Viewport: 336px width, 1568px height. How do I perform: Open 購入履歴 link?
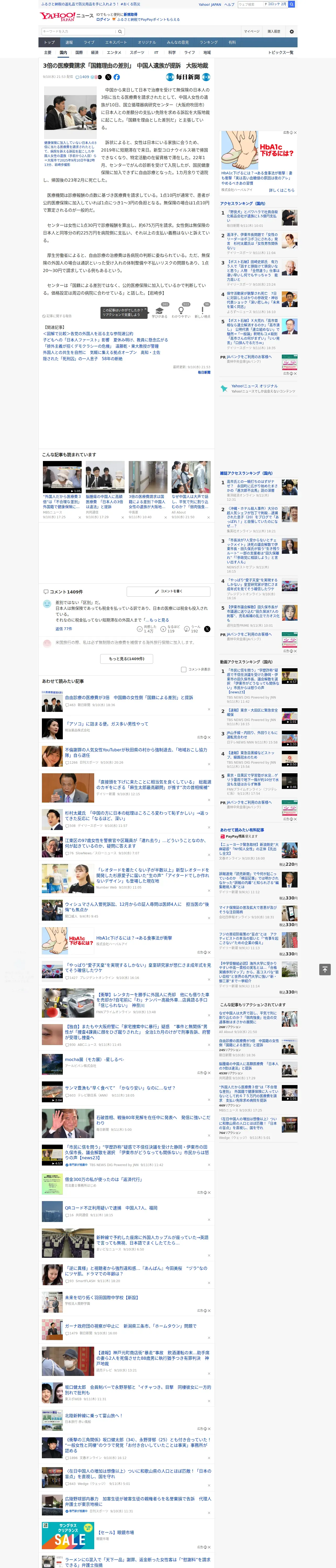point(274,32)
